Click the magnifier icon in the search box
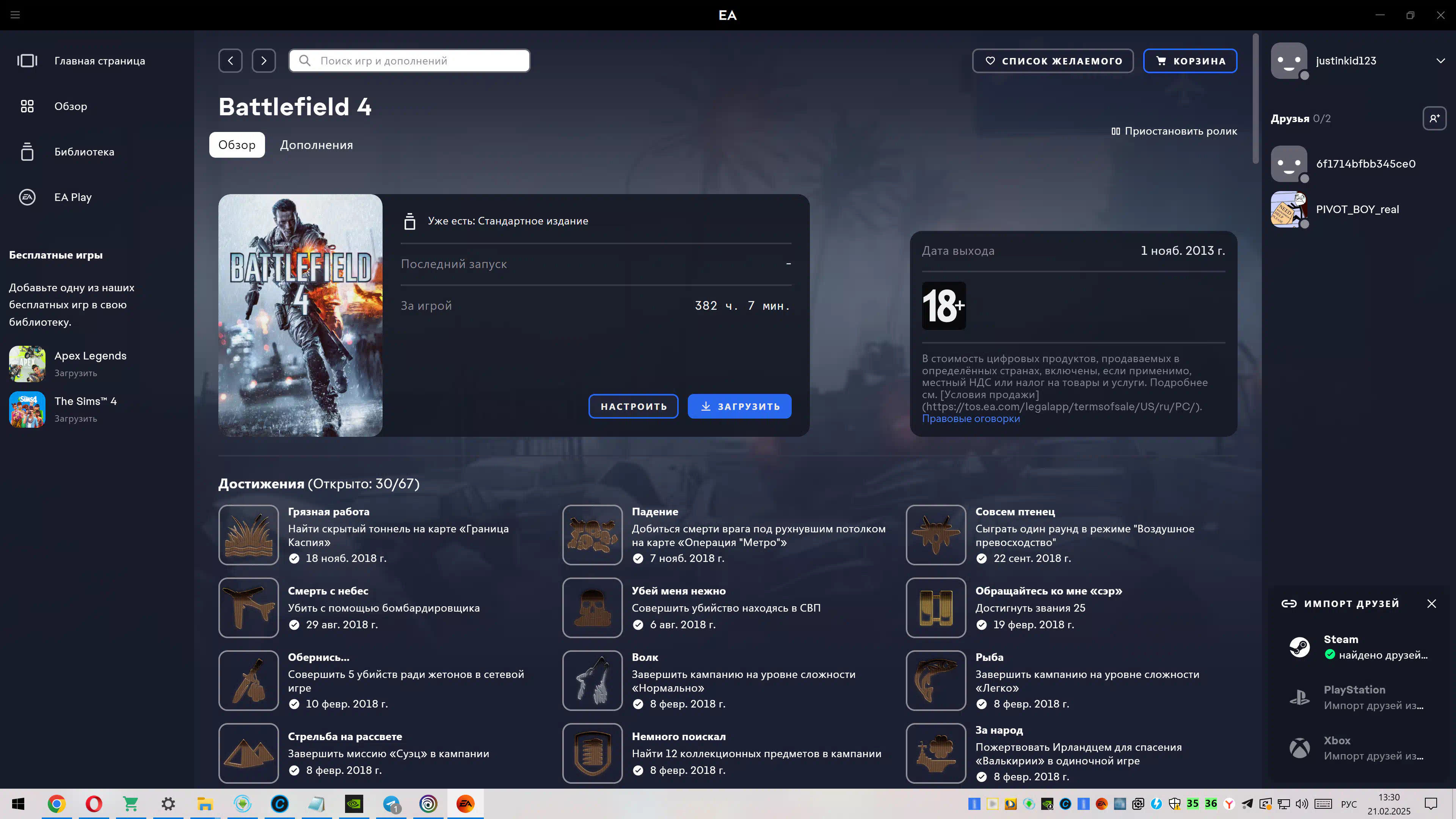The height and width of the screenshot is (819, 1456). (x=304, y=61)
